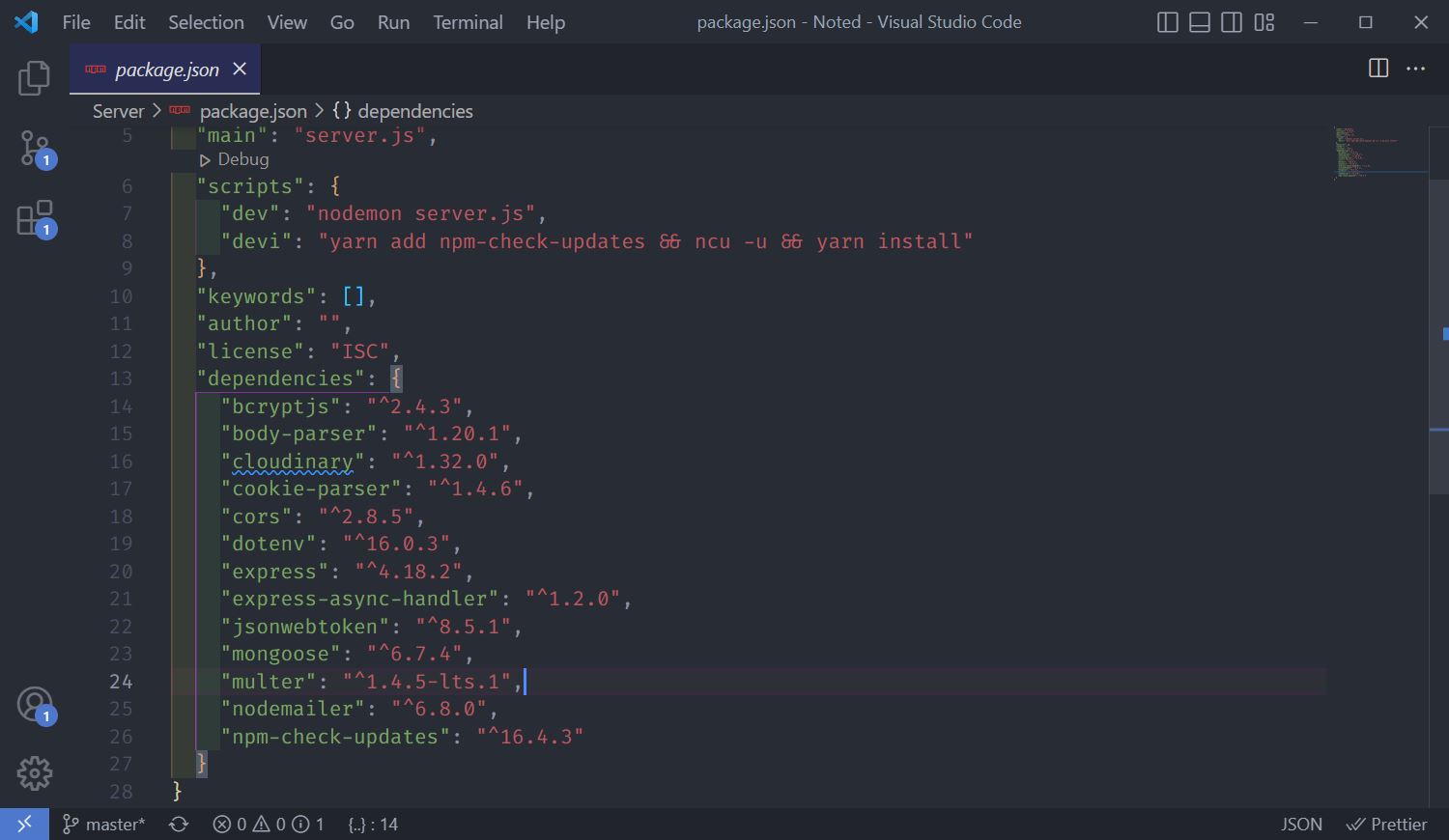This screenshot has width=1449, height=840.
Task: Click the package.json breadcrumb
Action: tap(253, 111)
